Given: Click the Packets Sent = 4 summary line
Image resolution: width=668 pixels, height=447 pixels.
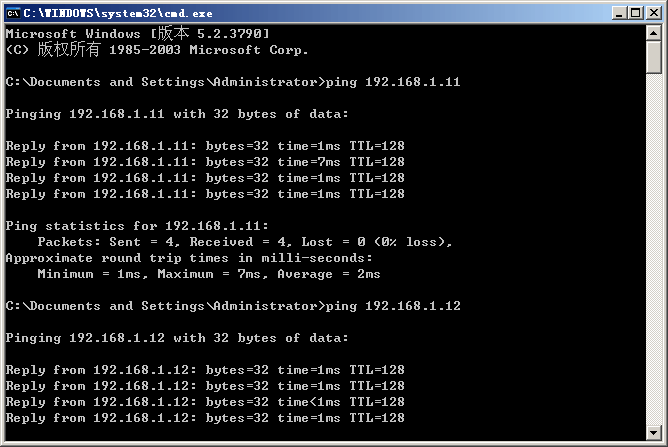Looking at the screenshot, I should coord(245,242).
